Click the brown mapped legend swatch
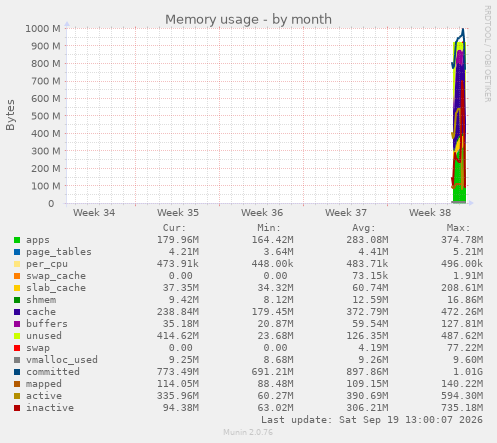This screenshot has width=497, height=443. click(x=17, y=384)
